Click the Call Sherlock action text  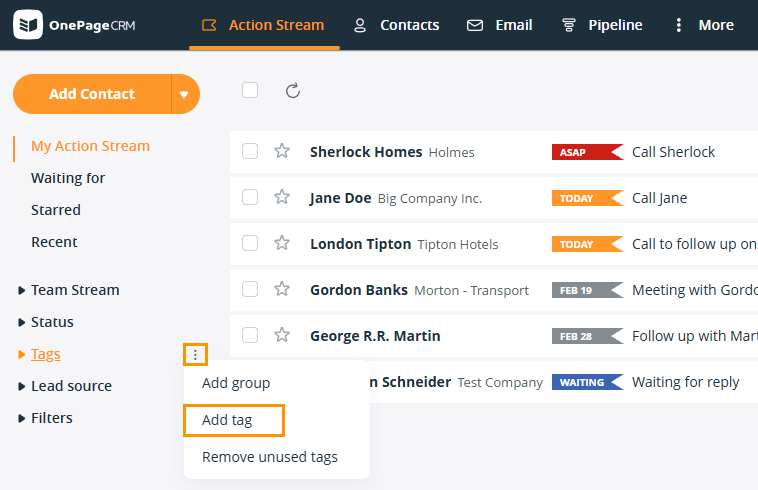(673, 152)
